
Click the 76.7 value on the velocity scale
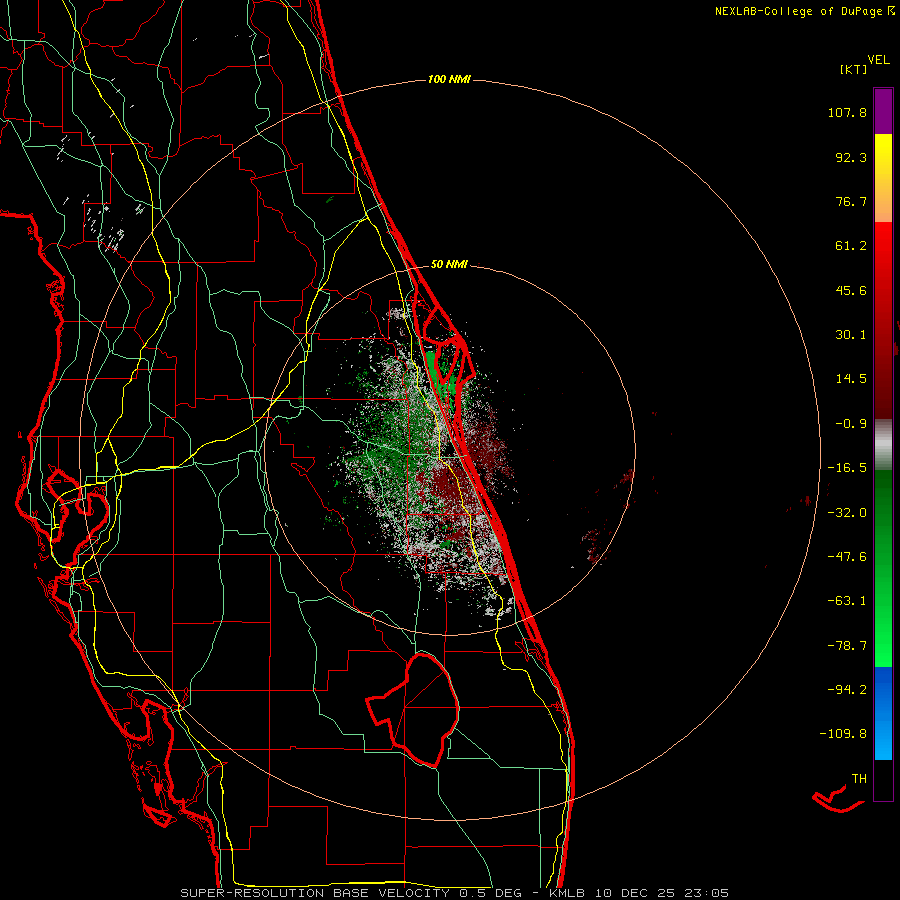click(851, 201)
